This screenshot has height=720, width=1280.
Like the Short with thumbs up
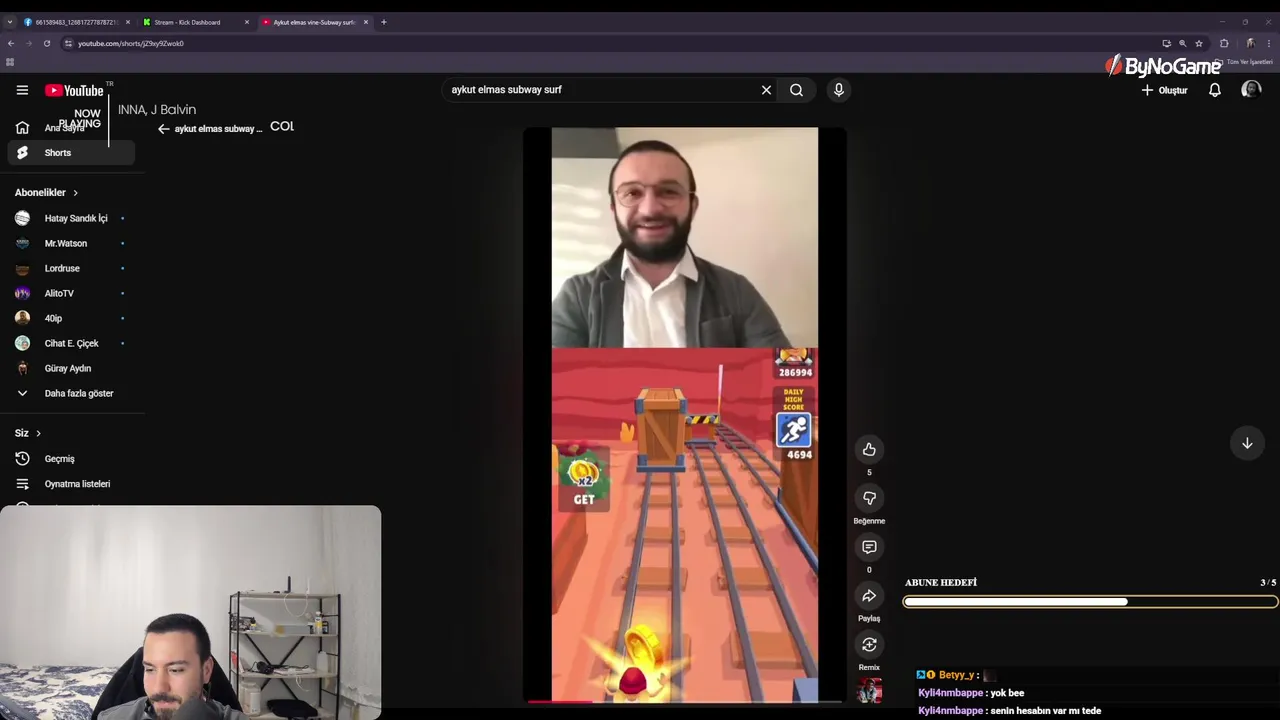pos(869,450)
